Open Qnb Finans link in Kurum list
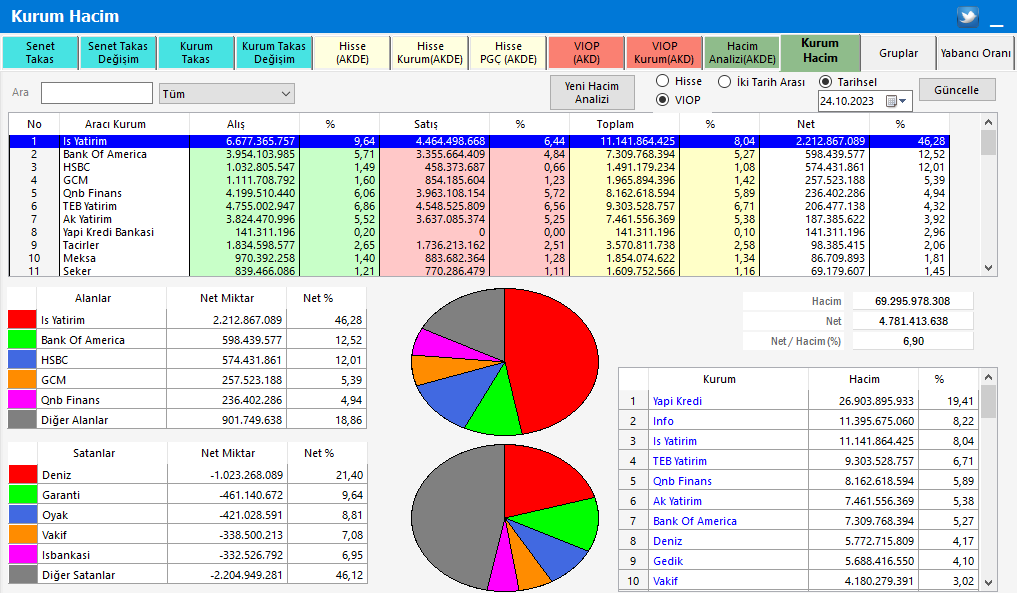The height and width of the screenshot is (593, 1017). coord(682,481)
